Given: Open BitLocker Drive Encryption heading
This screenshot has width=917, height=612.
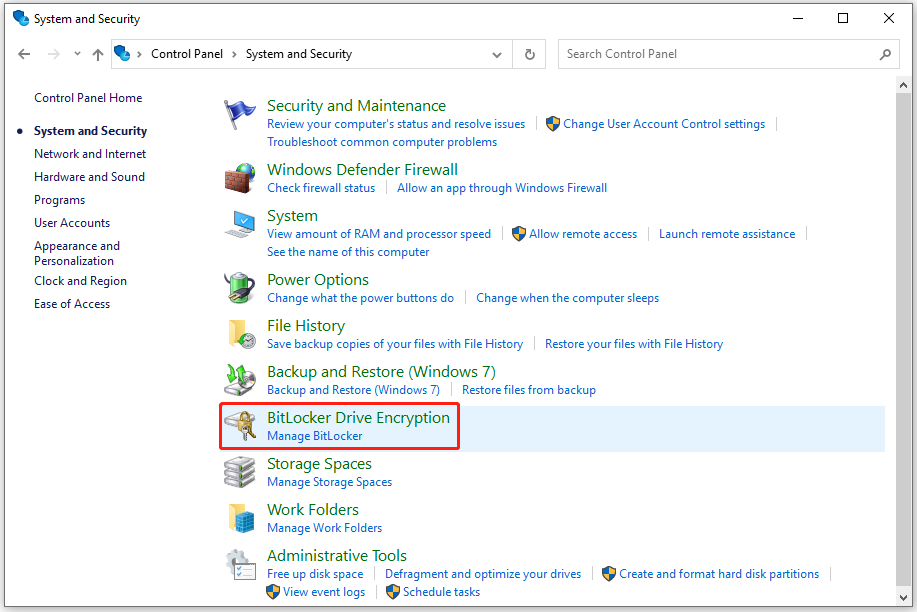Looking at the screenshot, I should [x=358, y=418].
